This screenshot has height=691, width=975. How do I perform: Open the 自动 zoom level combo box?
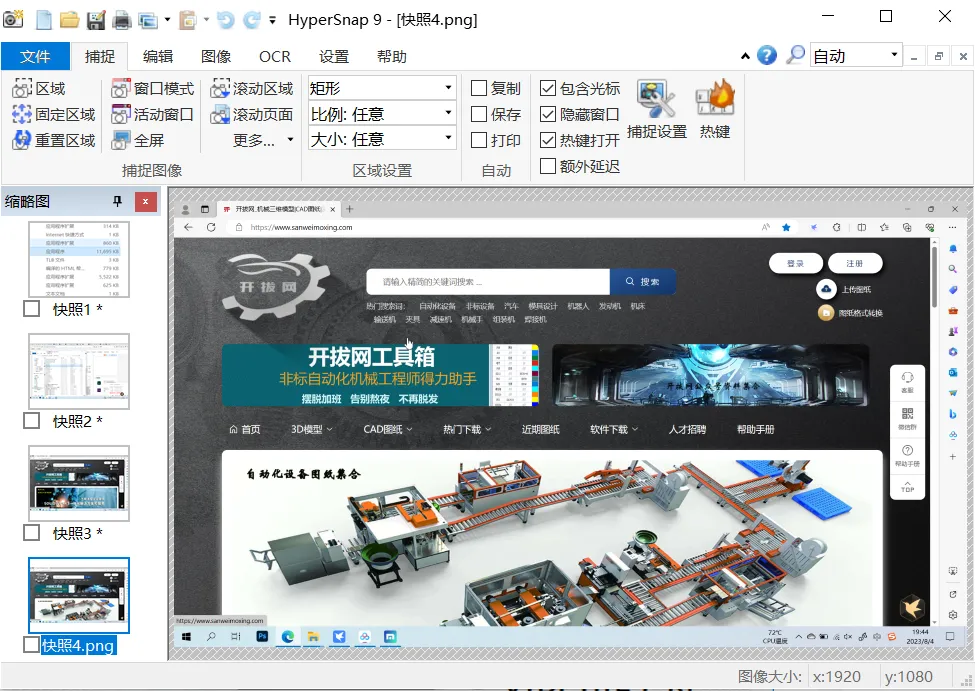click(x=856, y=56)
